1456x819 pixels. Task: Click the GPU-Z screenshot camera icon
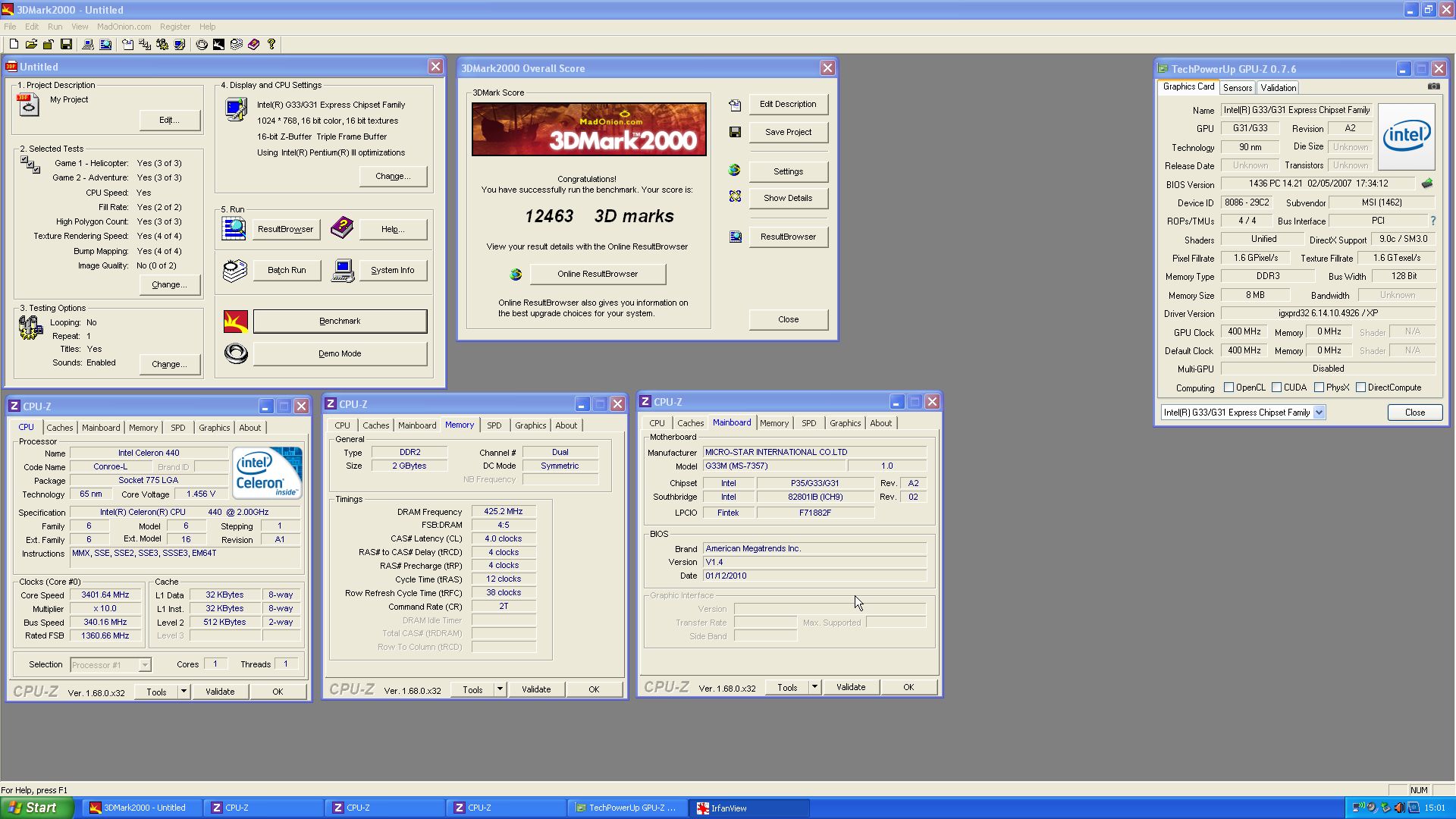tap(1433, 86)
